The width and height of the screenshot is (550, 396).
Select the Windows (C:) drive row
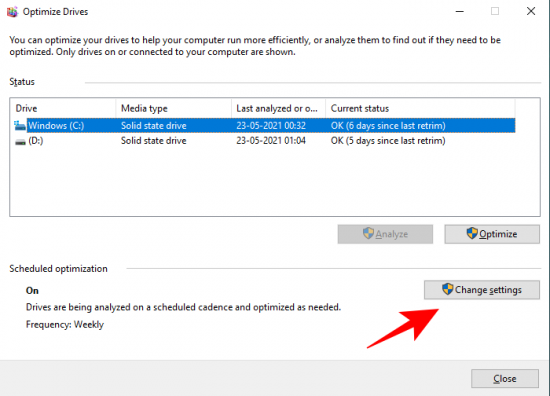[x=265, y=126]
